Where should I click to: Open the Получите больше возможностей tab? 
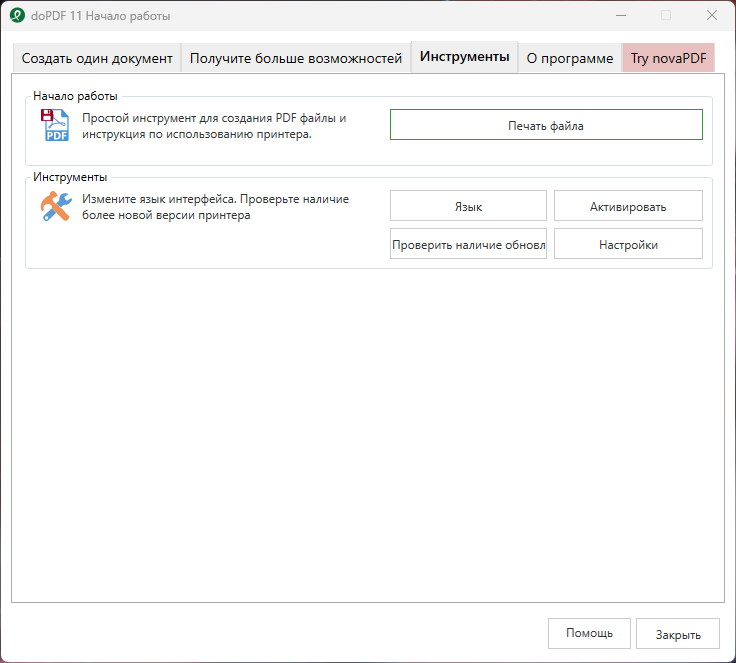click(296, 58)
